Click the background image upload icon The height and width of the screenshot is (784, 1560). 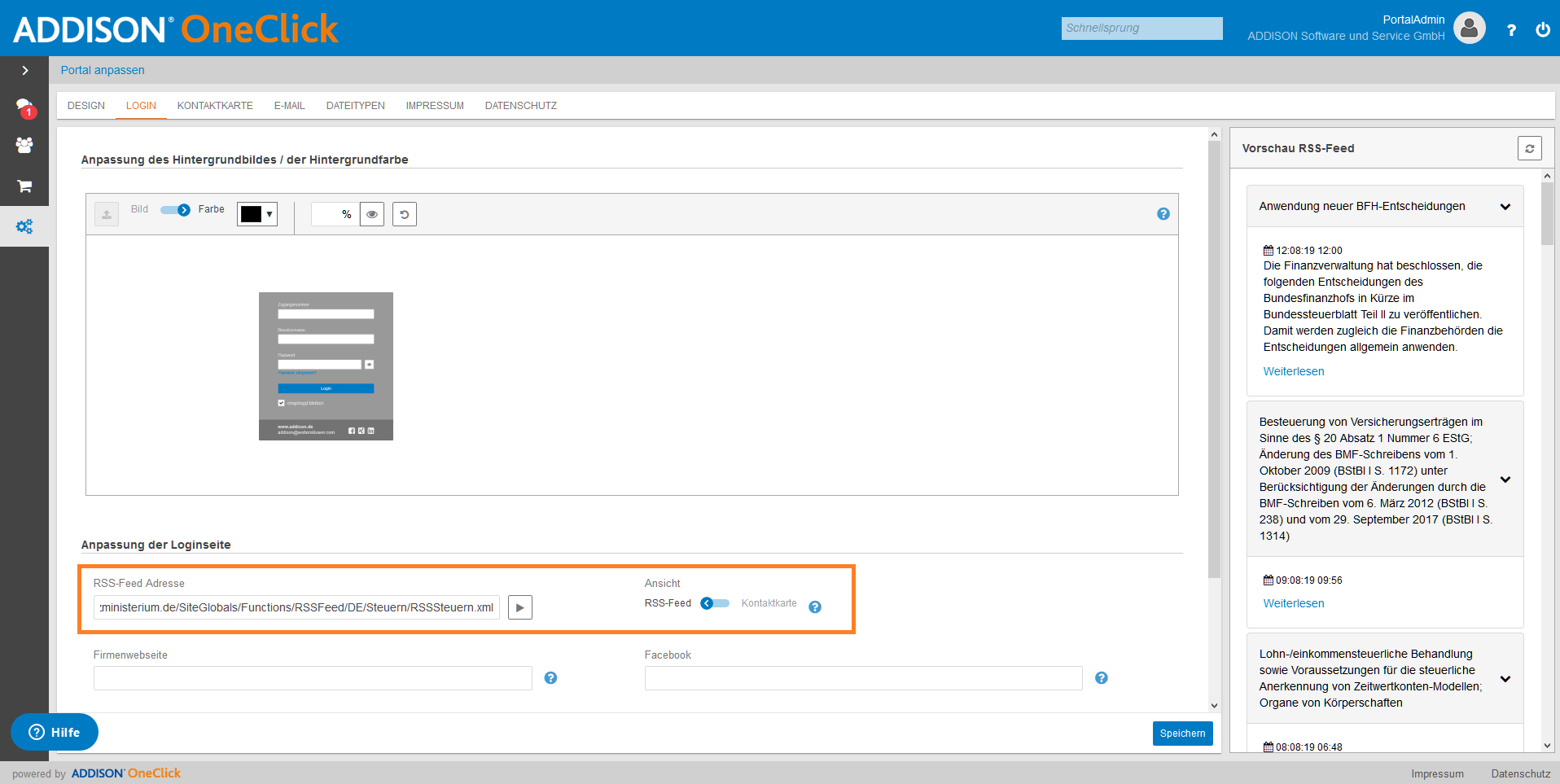(x=107, y=214)
